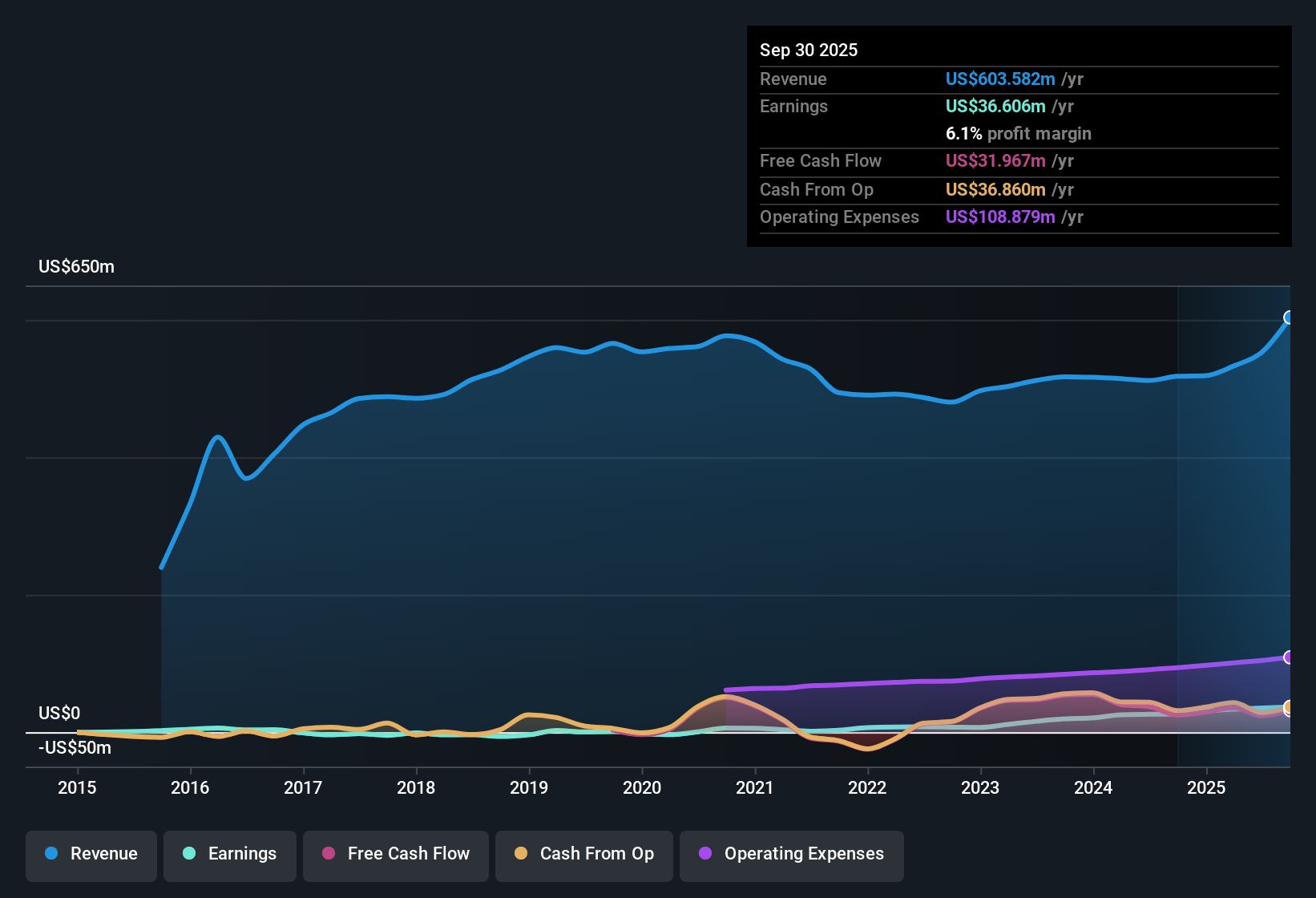Click the blue Revenue endpoint marker
Image resolution: width=1316 pixels, height=898 pixels.
[x=1289, y=318]
